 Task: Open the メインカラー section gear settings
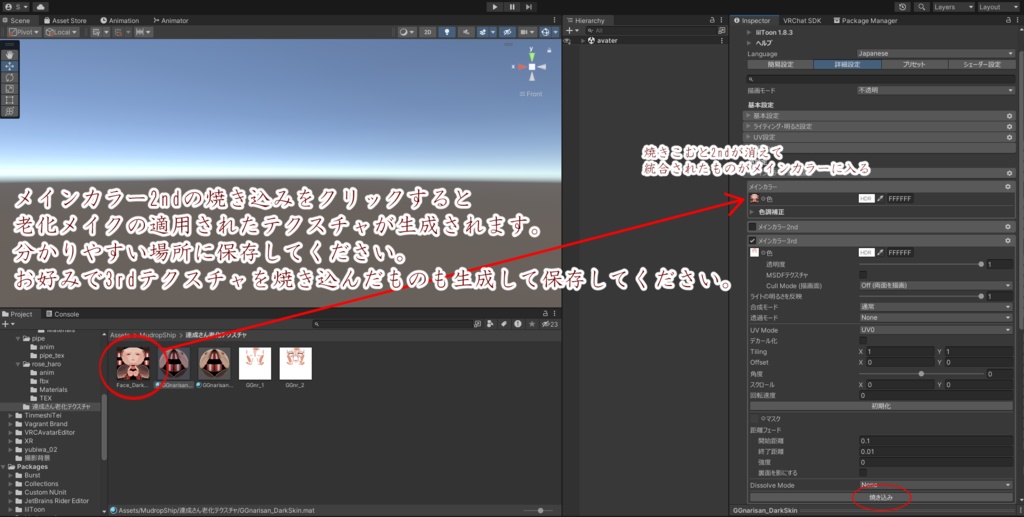(x=1008, y=187)
